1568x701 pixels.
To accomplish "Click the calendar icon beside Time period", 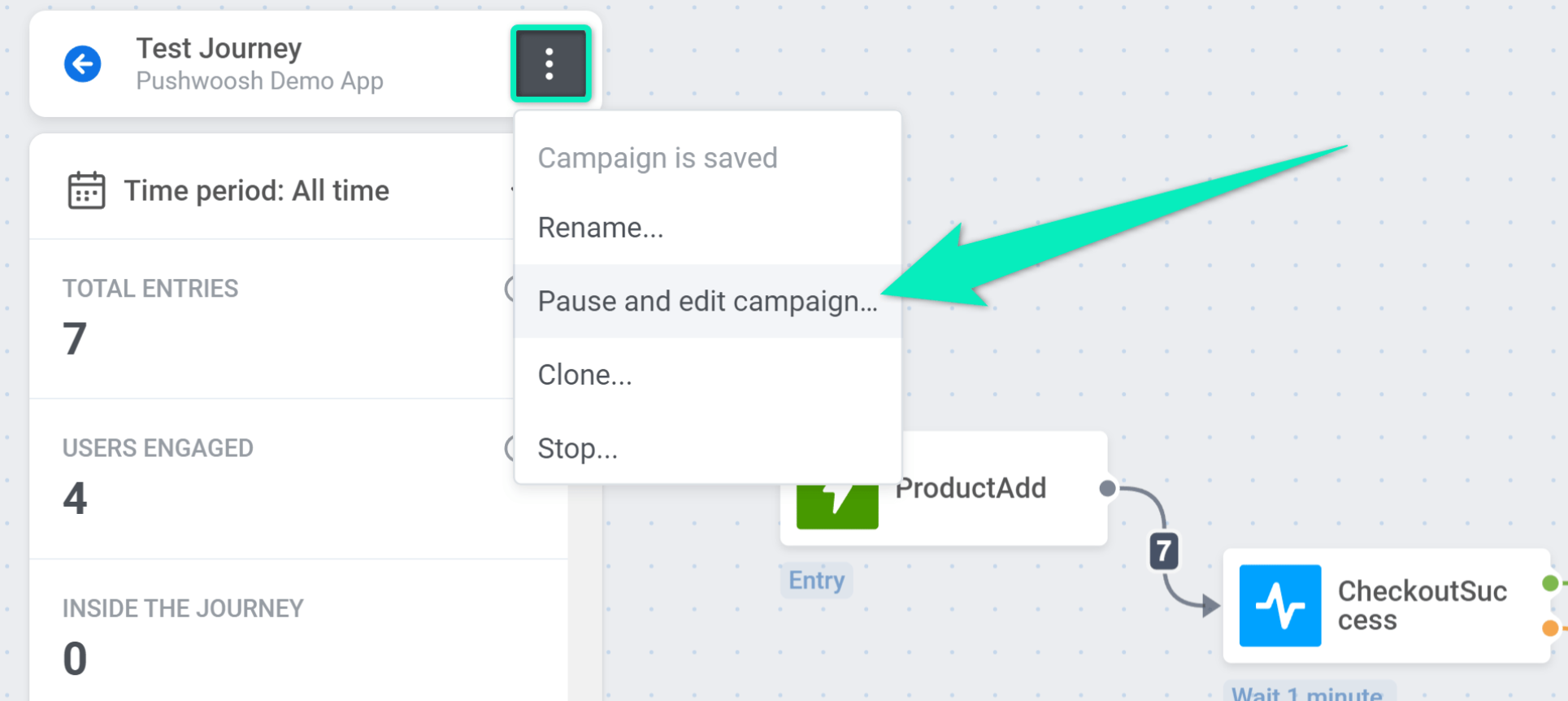I will point(86,190).
